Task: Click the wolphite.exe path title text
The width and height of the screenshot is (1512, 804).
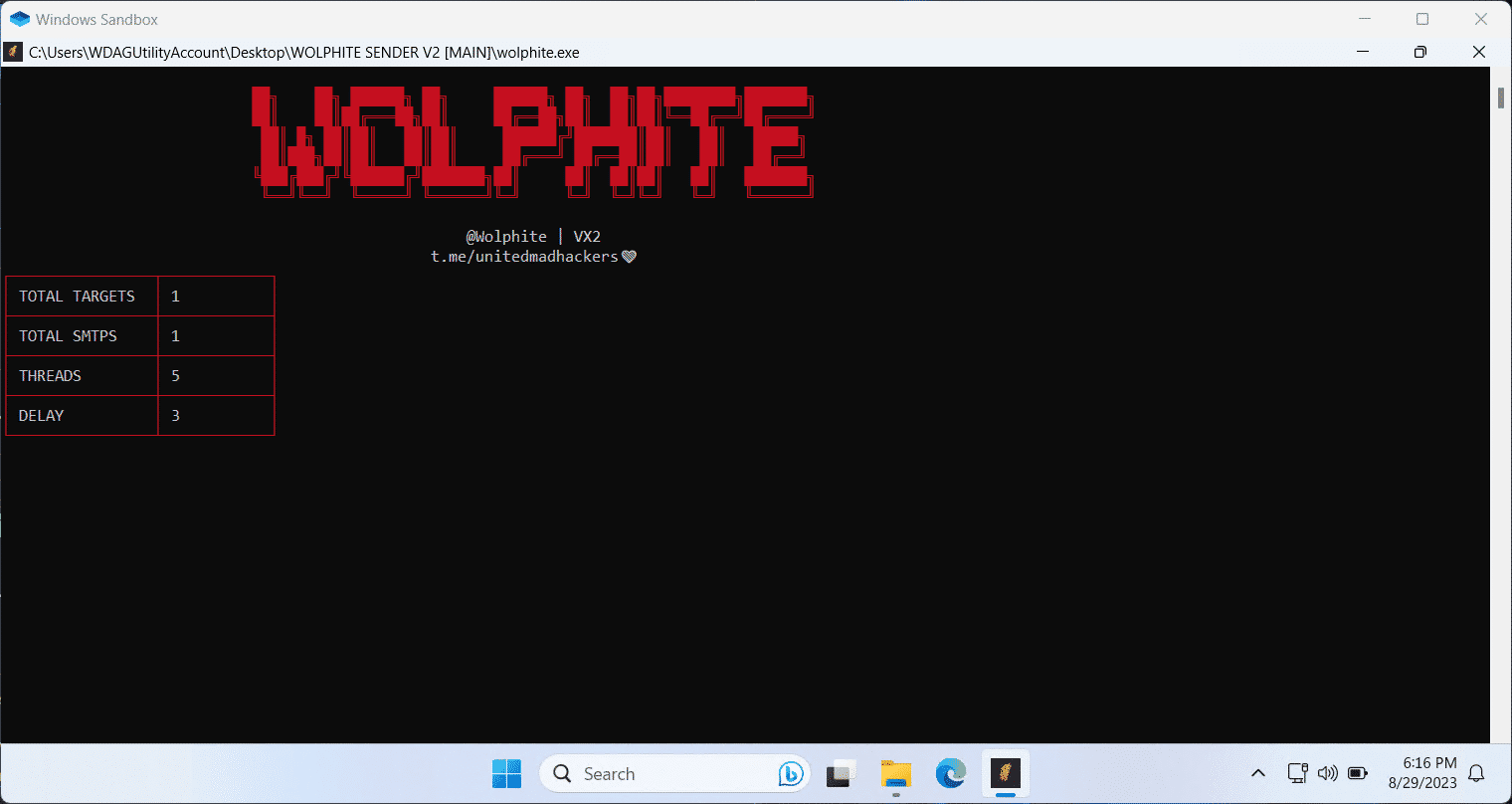Action: [x=304, y=53]
